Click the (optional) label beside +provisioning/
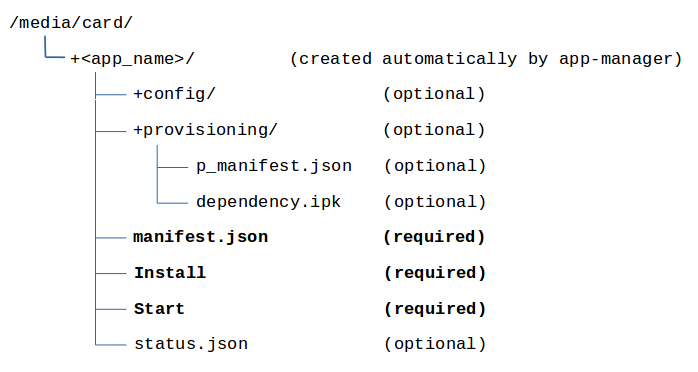The image size is (698, 372). [x=434, y=130]
